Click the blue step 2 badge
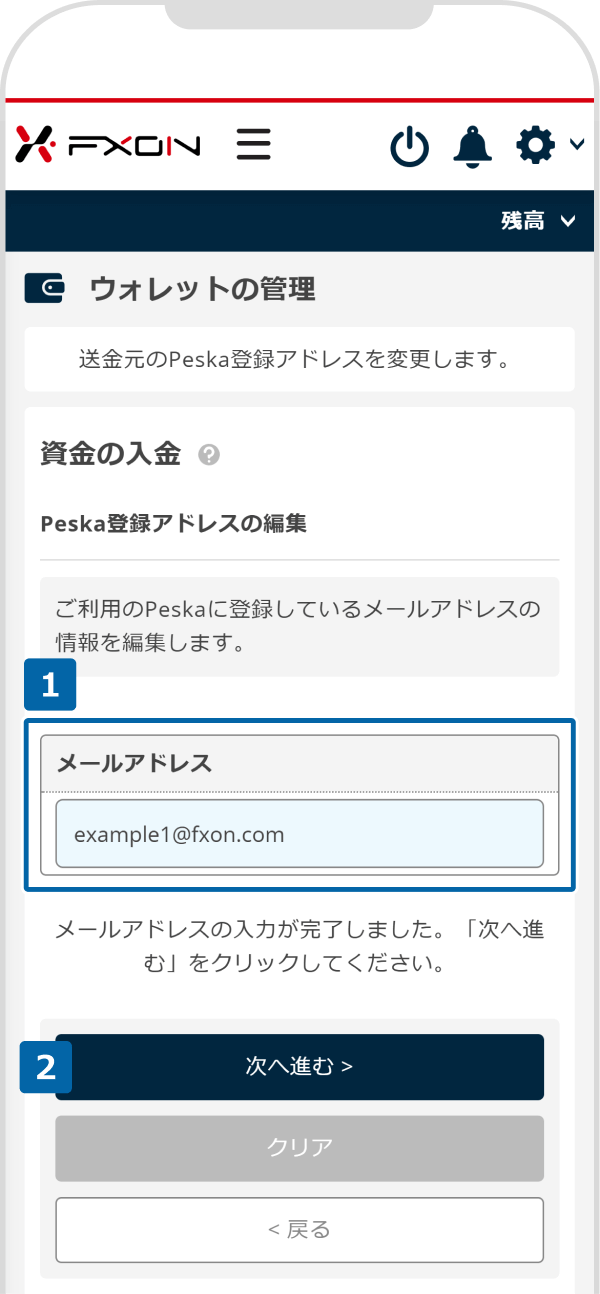 (x=46, y=1067)
